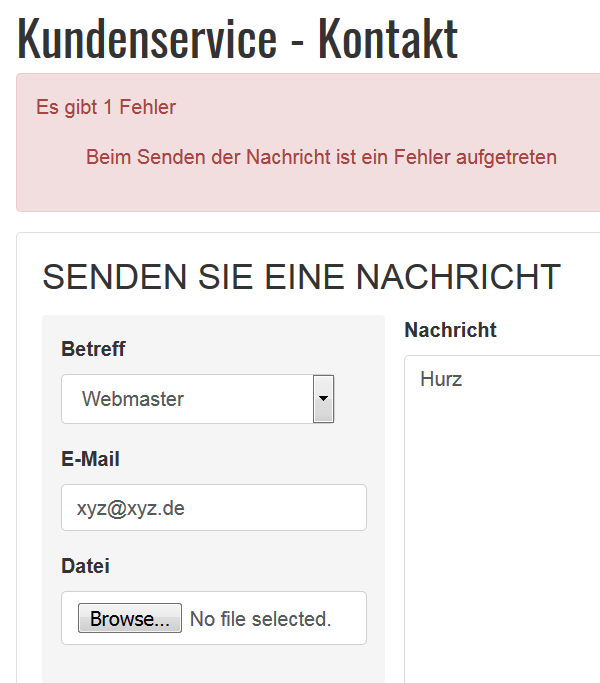This screenshot has width=600, height=683.
Task: Click the 'Es gibt 1 Fehler' alert text
Action: tap(106, 107)
